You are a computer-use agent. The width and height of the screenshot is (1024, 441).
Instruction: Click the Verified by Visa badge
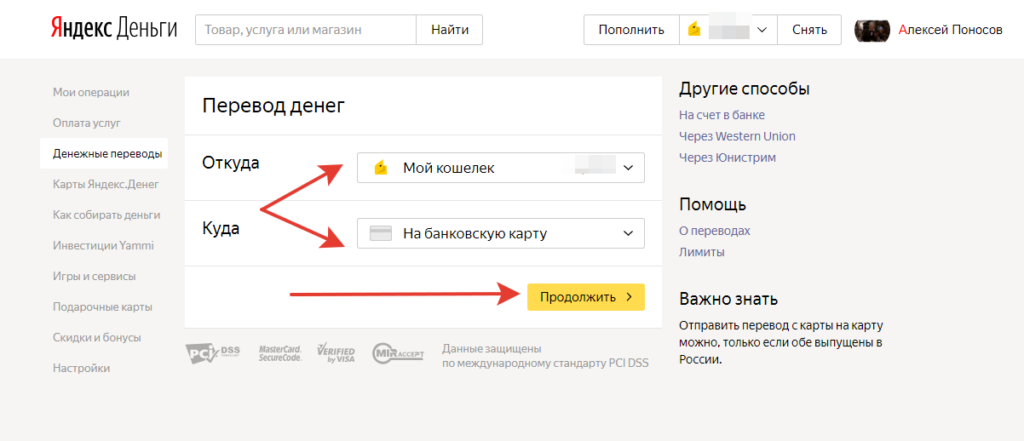pyautogui.click(x=335, y=354)
